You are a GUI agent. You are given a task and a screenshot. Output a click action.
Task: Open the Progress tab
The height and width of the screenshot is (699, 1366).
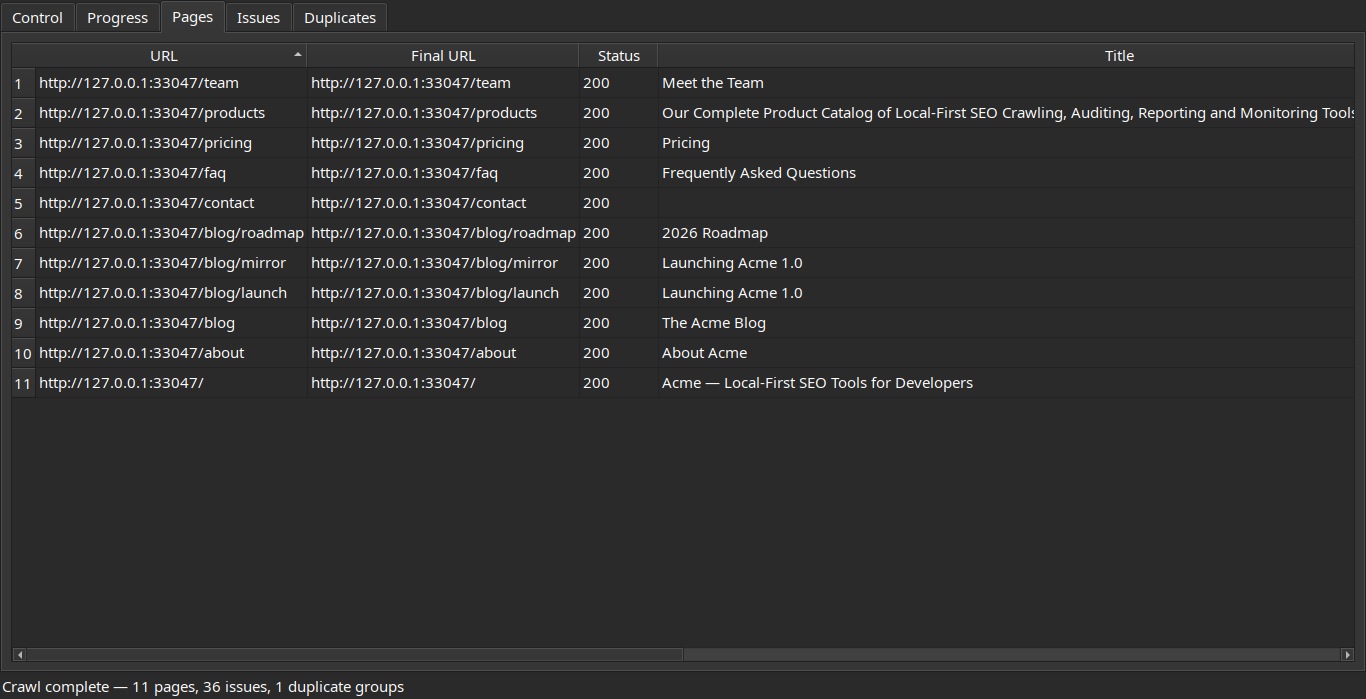point(118,18)
